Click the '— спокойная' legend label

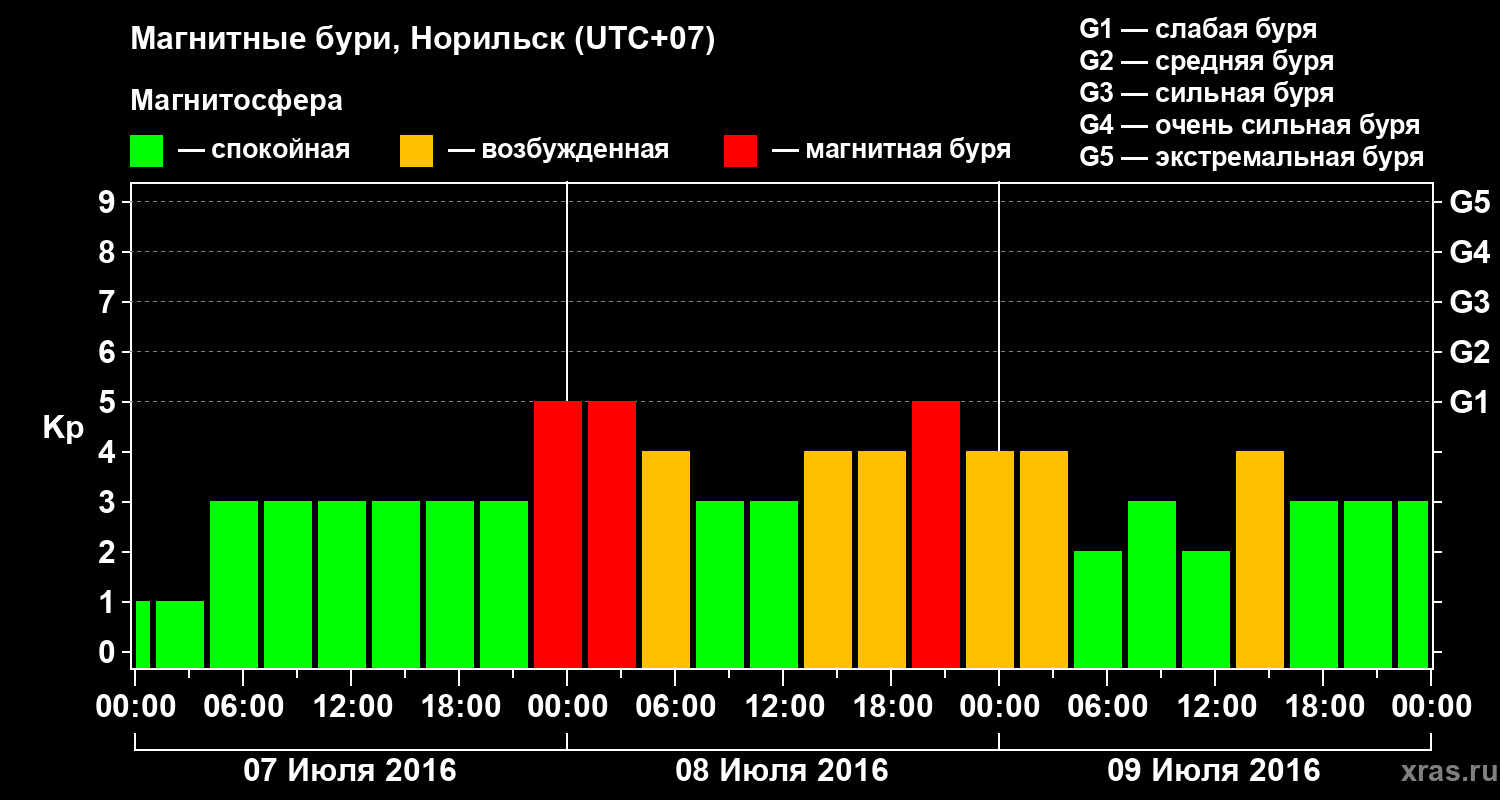[x=264, y=151]
